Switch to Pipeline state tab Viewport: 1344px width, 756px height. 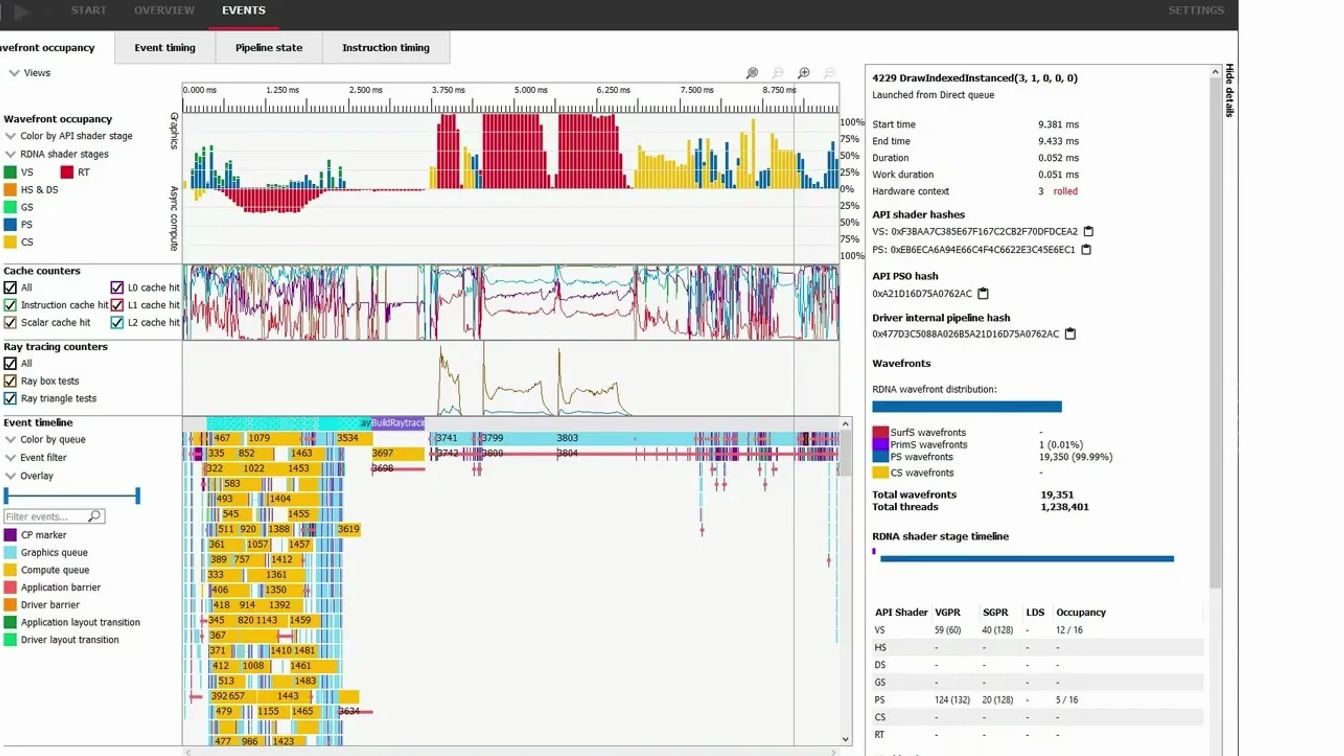click(x=269, y=48)
